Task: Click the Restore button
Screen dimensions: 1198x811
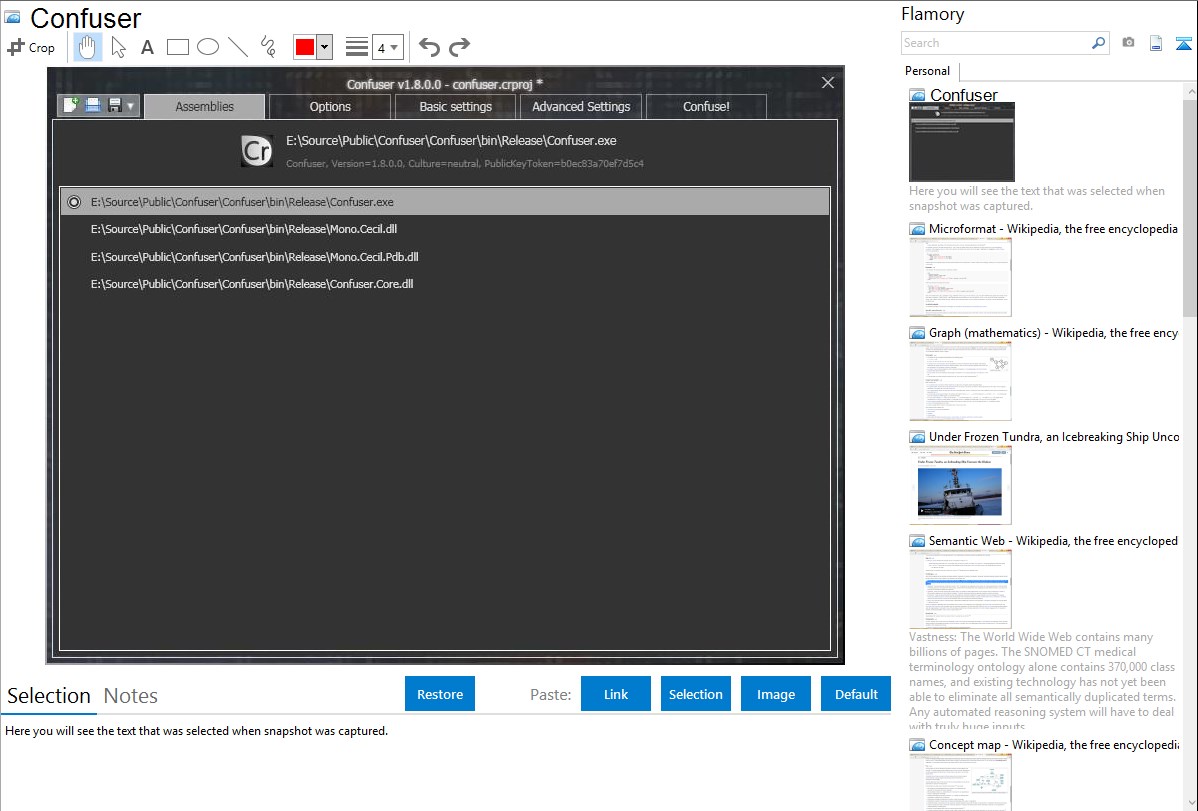Action: [x=440, y=694]
